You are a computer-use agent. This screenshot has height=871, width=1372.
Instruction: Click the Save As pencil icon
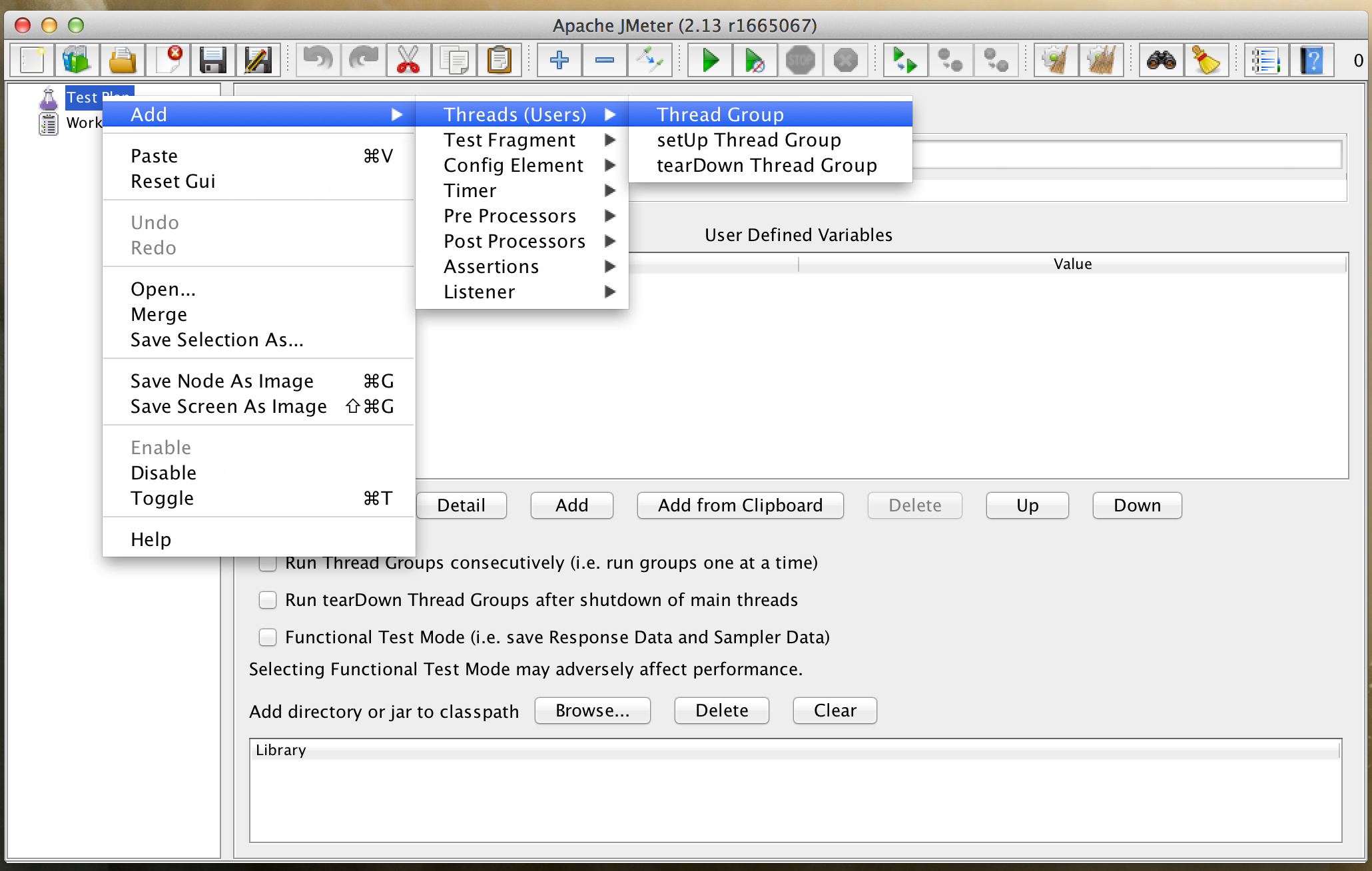pyautogui.click(x=258, y=61)
